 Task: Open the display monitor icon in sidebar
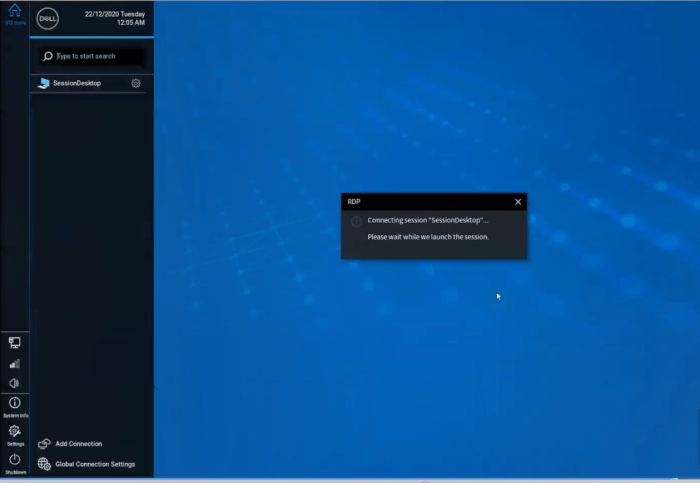[x=14, y=343]
